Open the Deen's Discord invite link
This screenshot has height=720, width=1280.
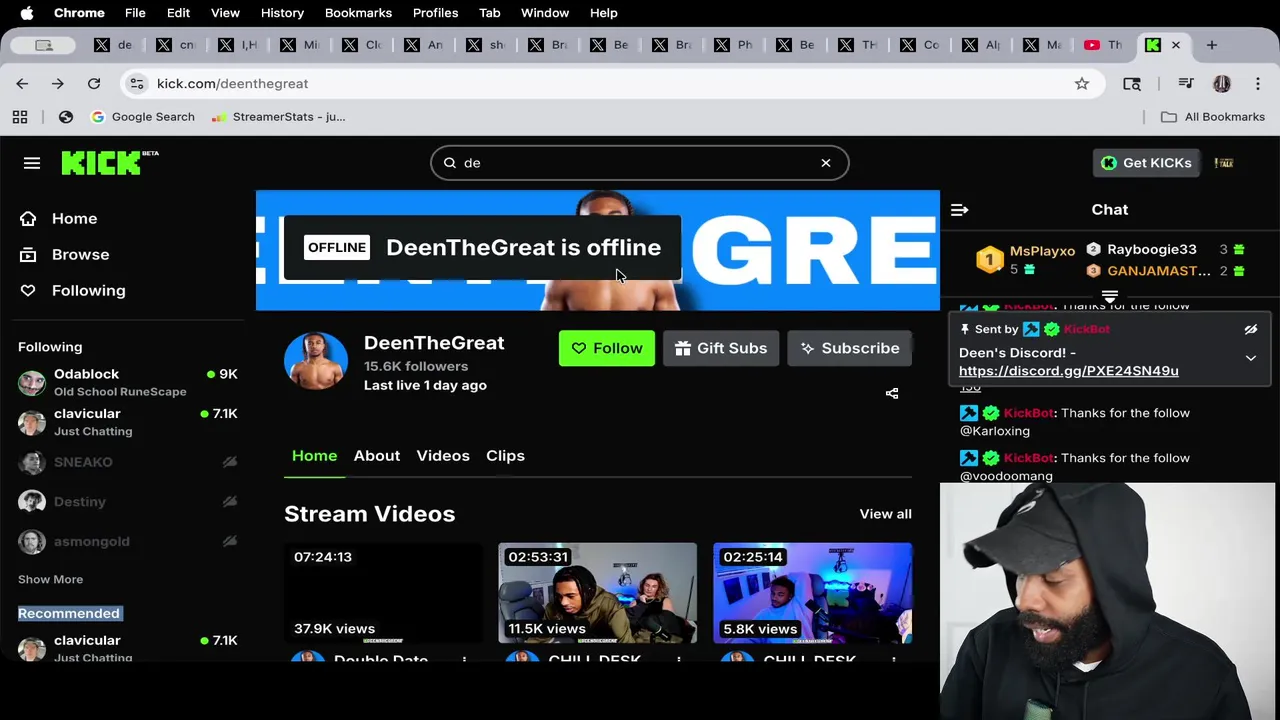tap(1069, 371)
